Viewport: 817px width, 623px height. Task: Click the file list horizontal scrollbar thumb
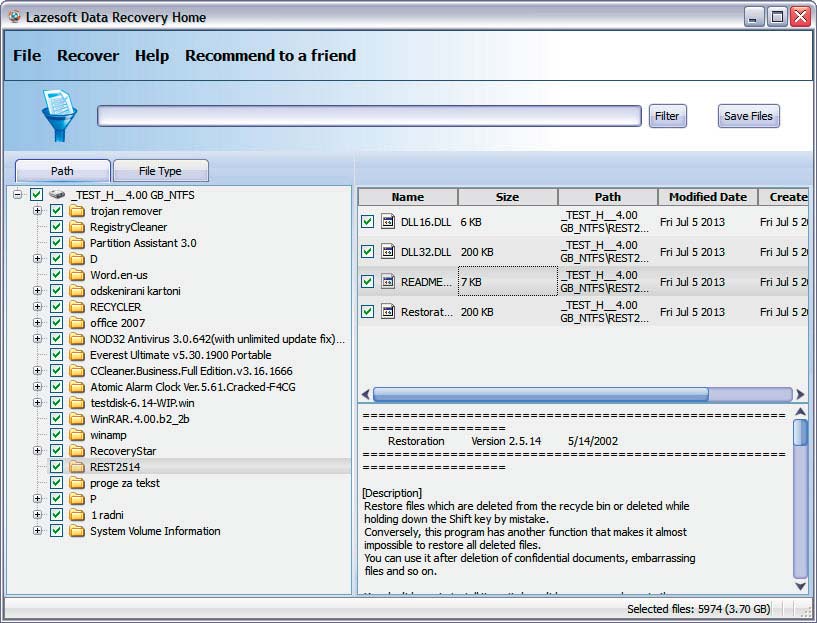pyautogui.click(x=541, y=394)
